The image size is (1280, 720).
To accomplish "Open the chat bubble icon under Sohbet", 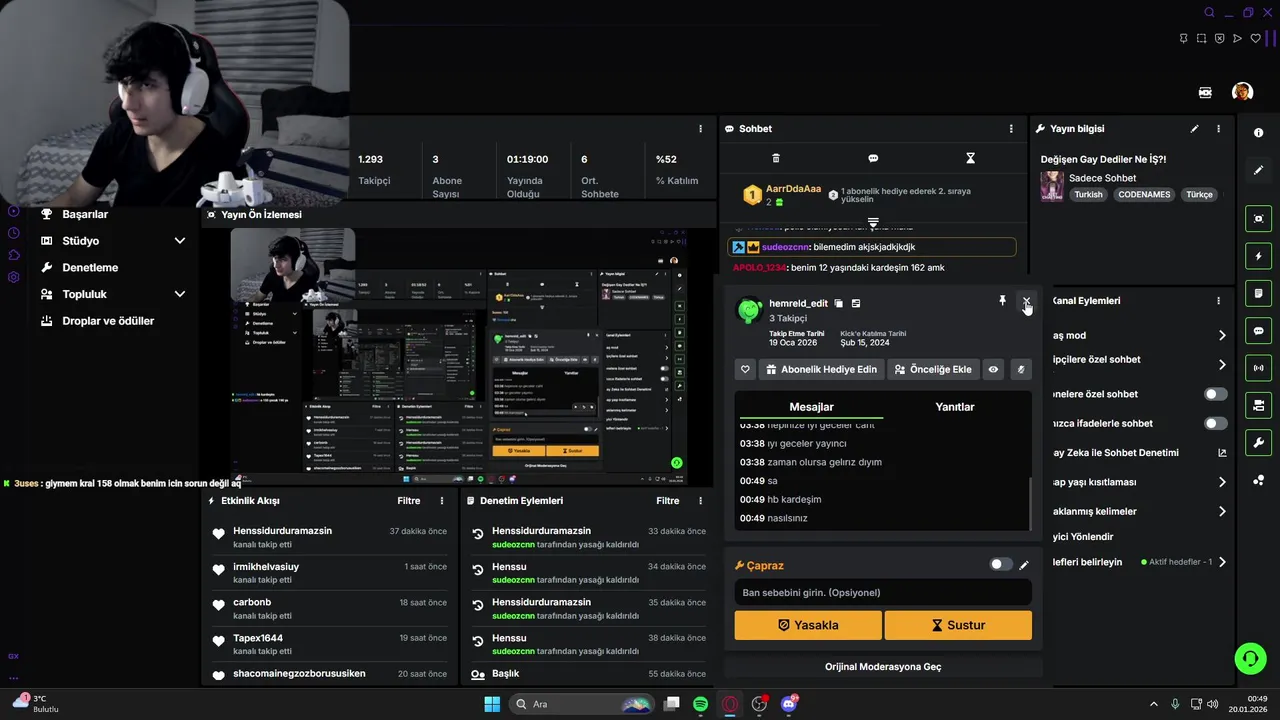I will tap(873, 158).
